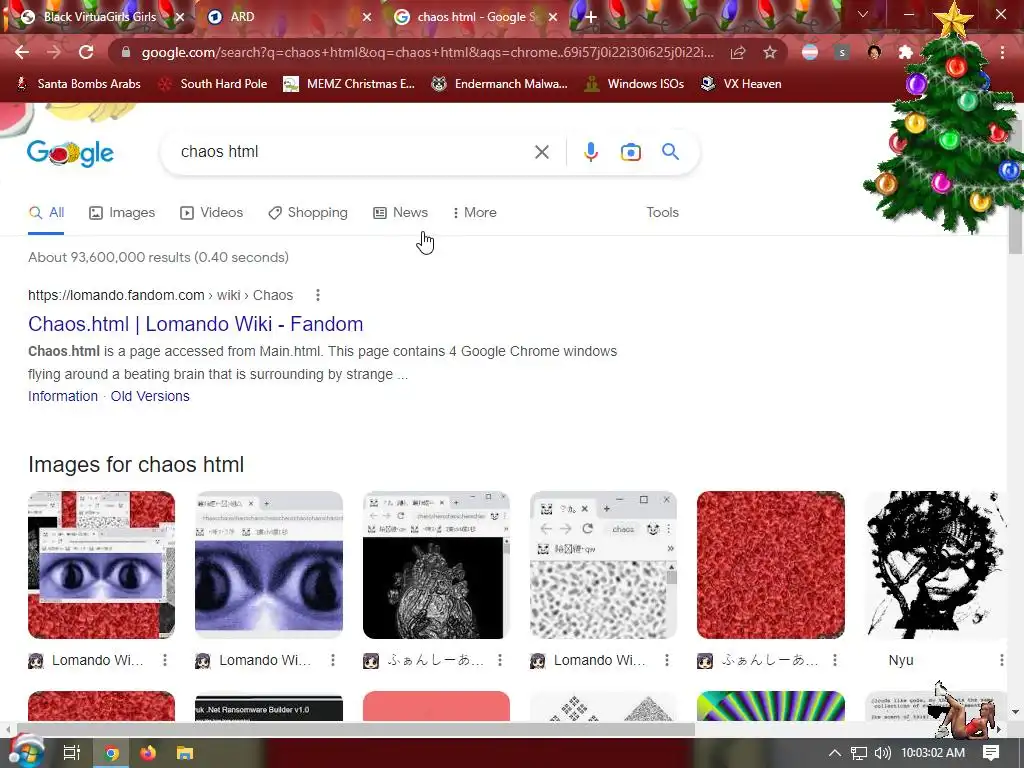The image size is (1024, 768).
Task: Open the Old Versions sublink
Action: click(150, 396)
